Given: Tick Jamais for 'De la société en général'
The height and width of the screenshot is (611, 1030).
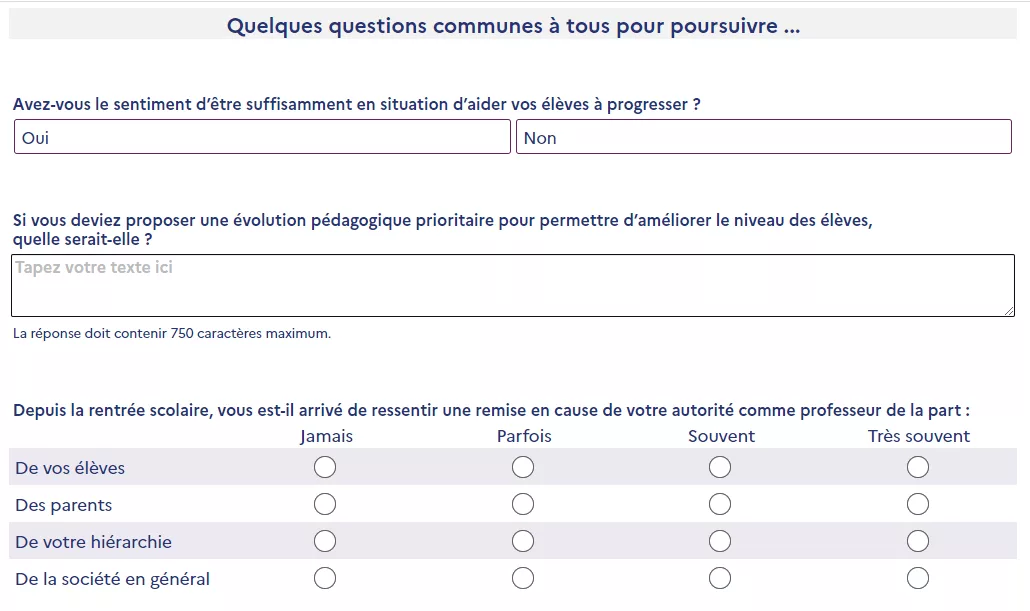Looking at the screenshot, I should pyautogui.click(x=325, y=578).
